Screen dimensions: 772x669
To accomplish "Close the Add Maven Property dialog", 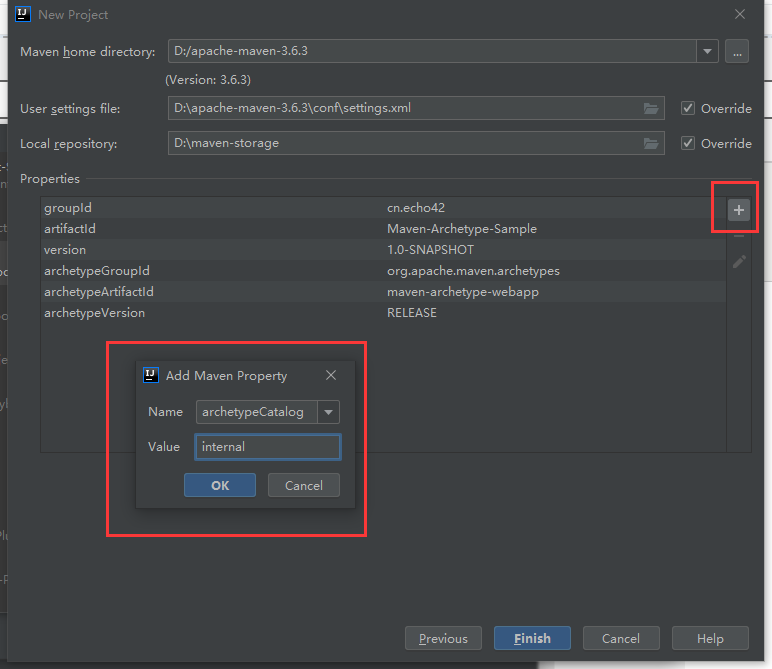I will 331,376.
